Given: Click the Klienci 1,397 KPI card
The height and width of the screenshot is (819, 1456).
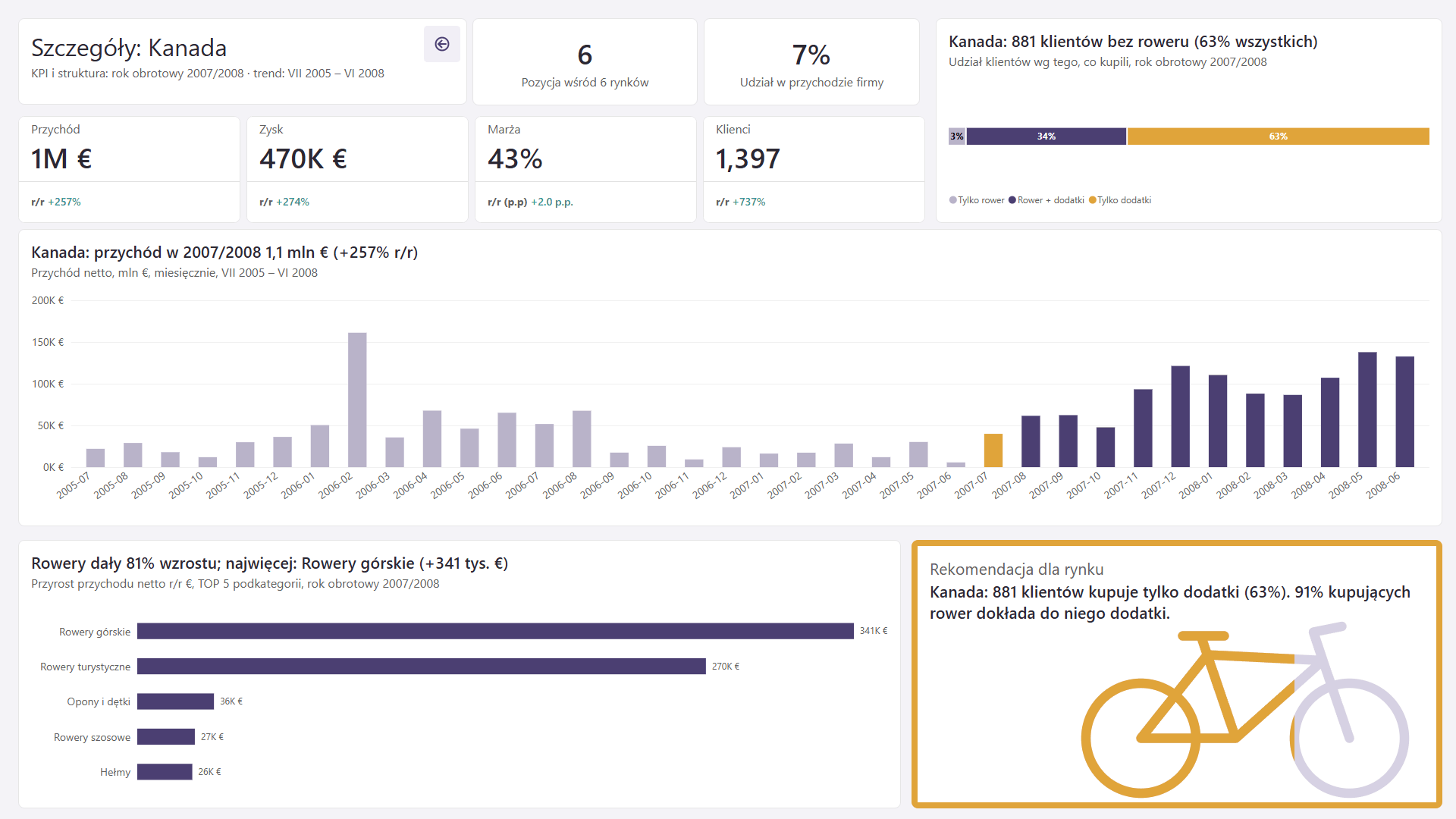Looking at the screenshot, I should click(814, 169).
